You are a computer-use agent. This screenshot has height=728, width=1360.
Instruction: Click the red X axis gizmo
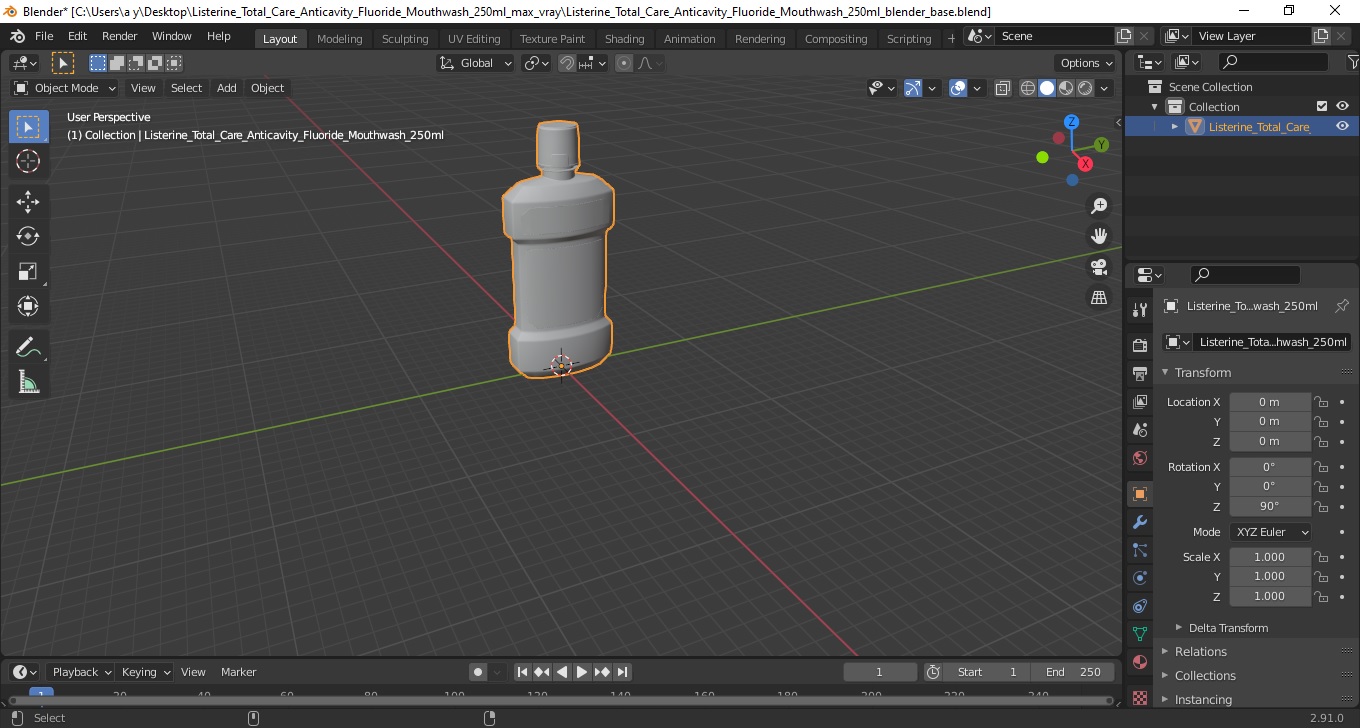pyautogui.click(x=1085, y=164)
